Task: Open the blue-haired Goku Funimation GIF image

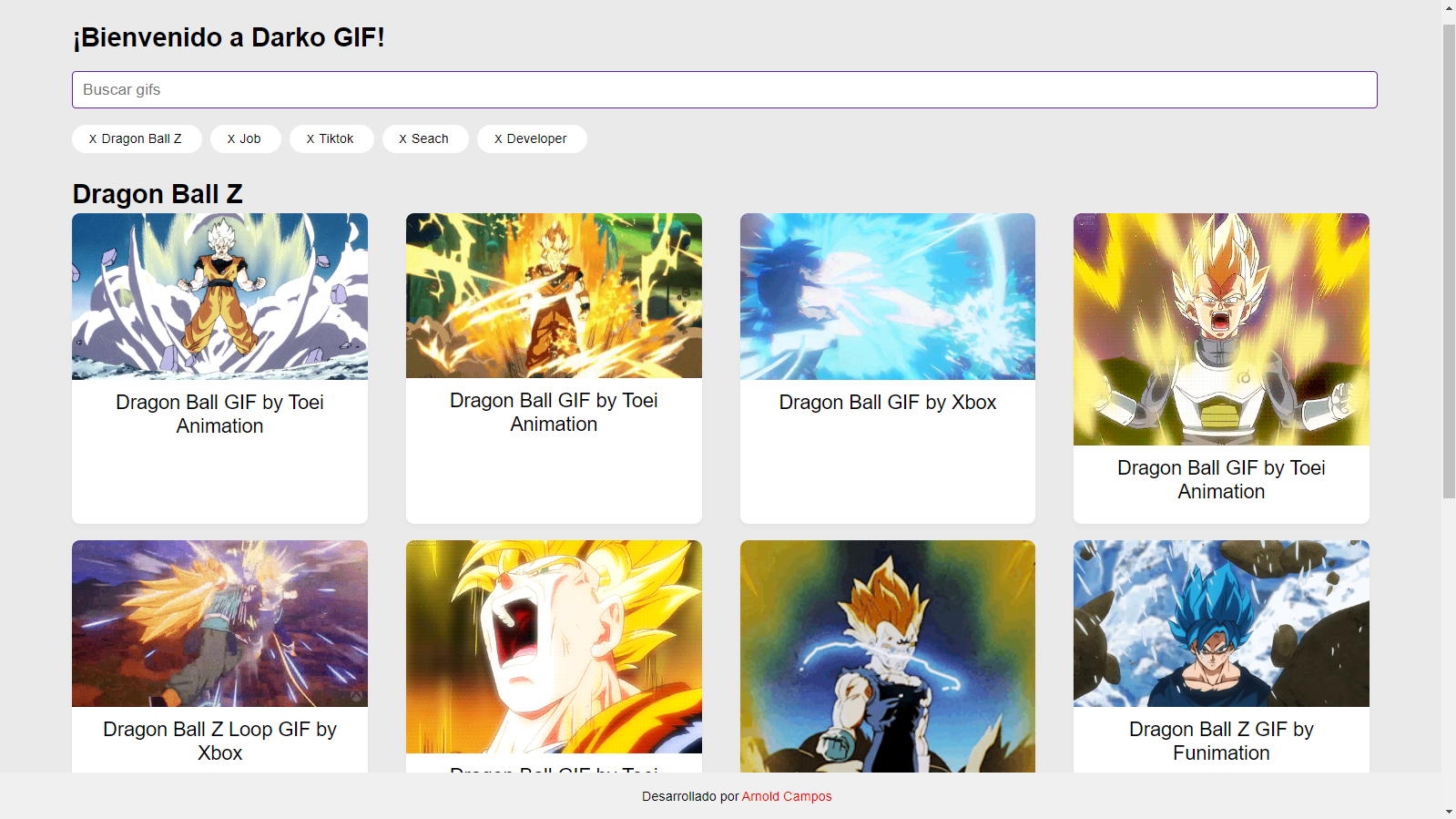Action: [x=1221, y=623]
